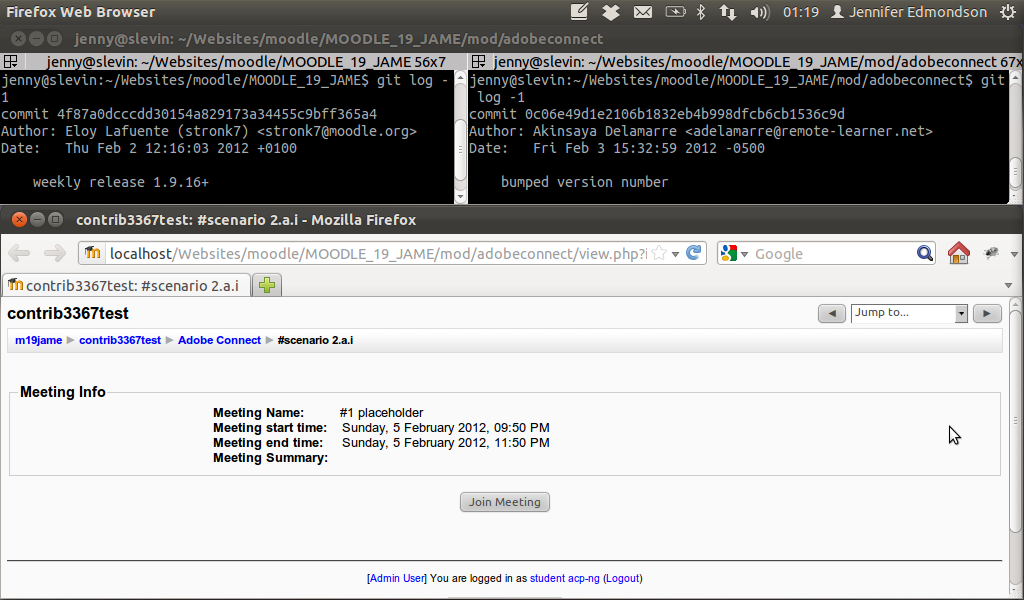Click the Moodle site favicon in URL bar
1024x600 pixels.
(93, 253)
